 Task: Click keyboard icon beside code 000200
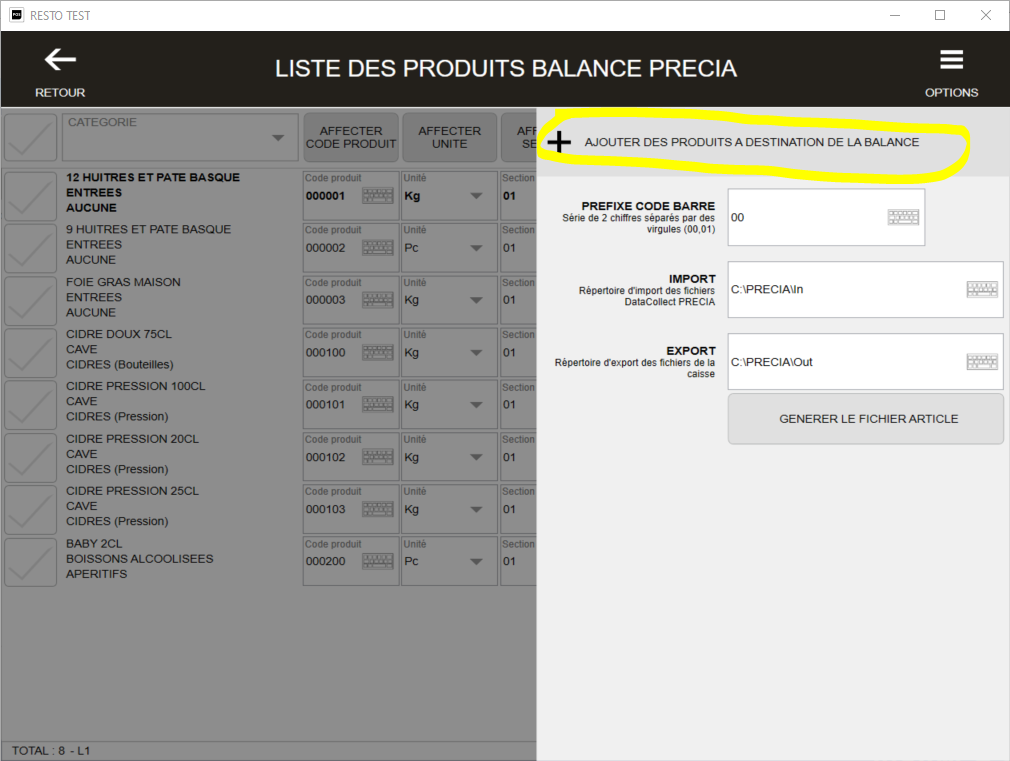pyautogui.click(x=377, y=561)
